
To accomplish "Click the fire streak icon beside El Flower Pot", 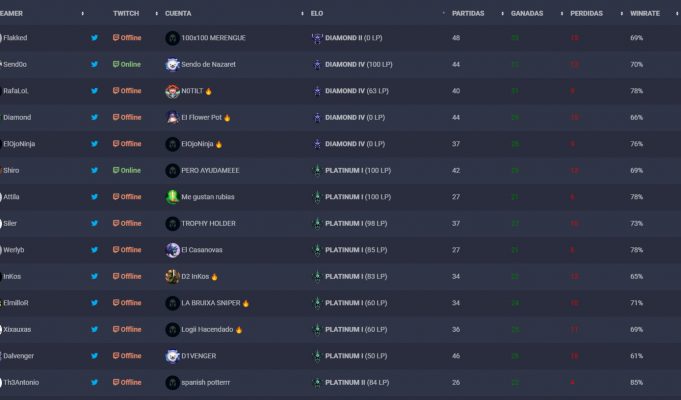I will coord(228,117).
